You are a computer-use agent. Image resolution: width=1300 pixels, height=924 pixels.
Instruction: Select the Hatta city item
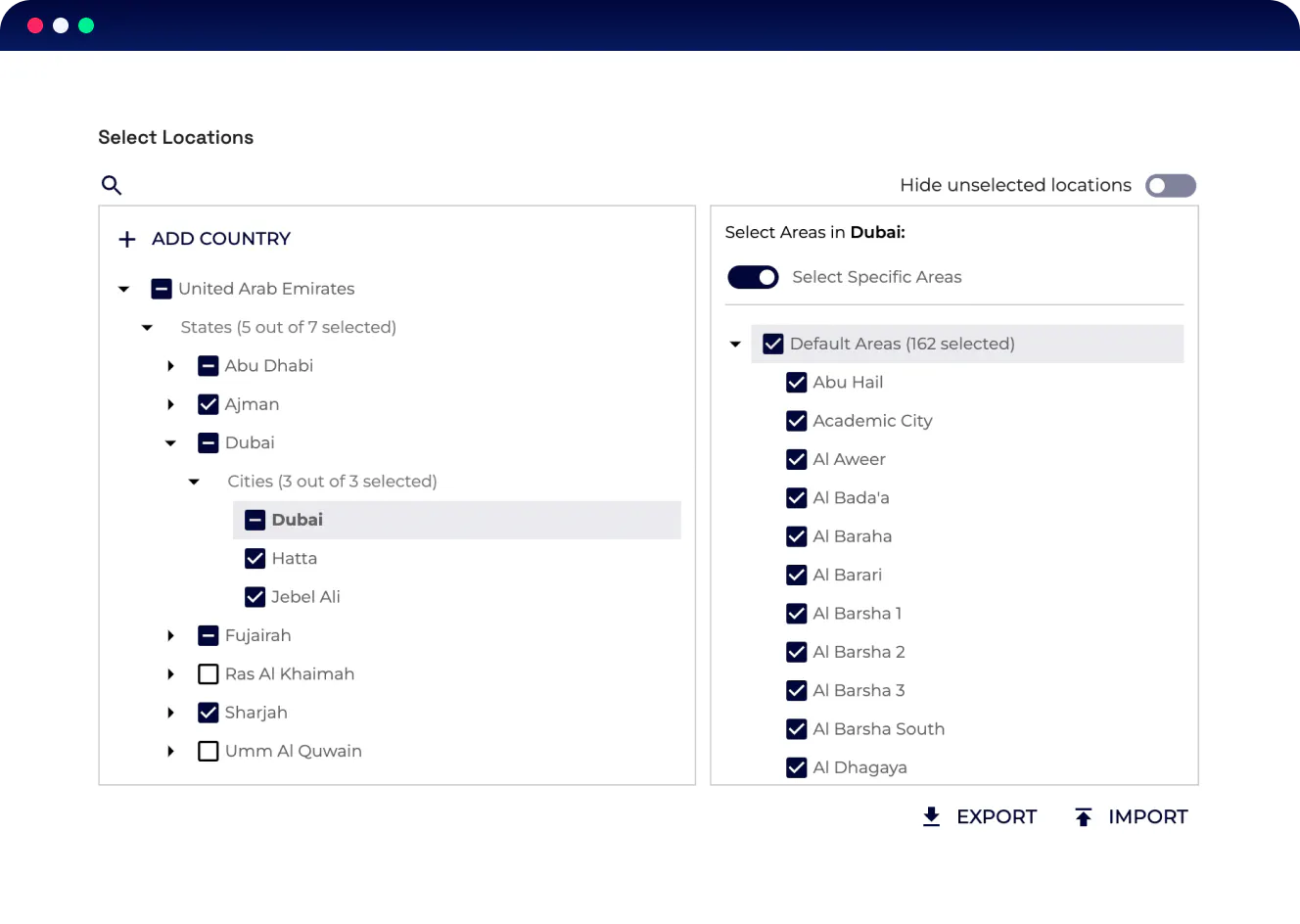pyautogui.click(x=295, y=558)
